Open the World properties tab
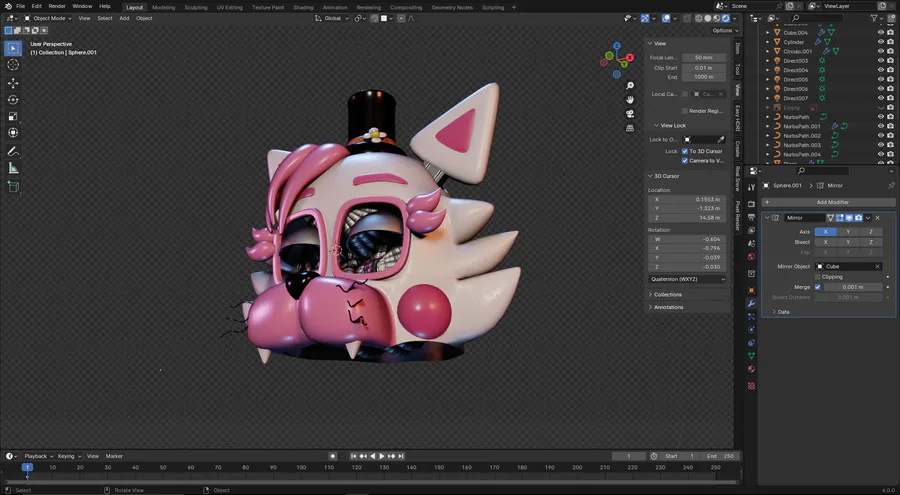Screen dimensions: 900x495 coord(751,257)
